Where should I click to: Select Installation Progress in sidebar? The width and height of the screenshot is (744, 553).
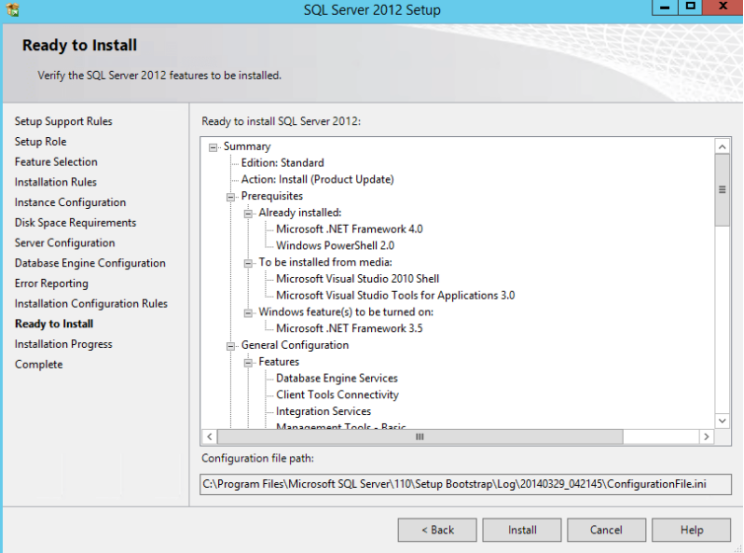[64, 344]
